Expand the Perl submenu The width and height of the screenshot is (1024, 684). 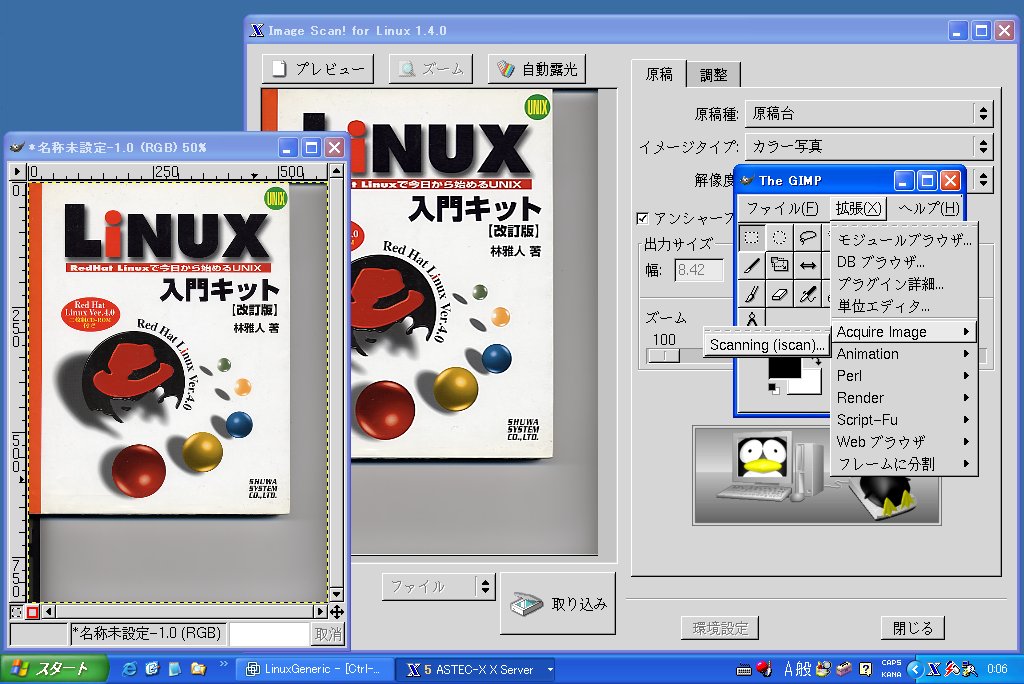pyautogui.click(x=904, y=376)
